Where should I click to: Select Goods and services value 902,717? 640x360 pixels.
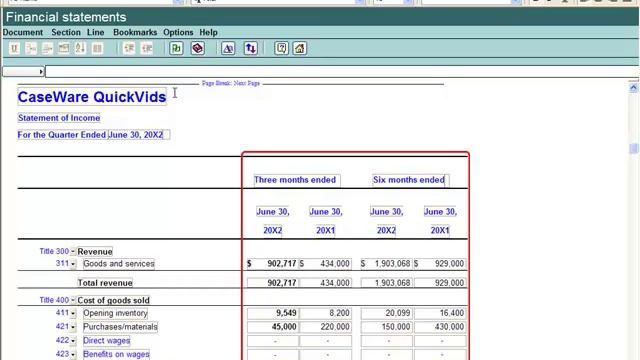[272, 264]
